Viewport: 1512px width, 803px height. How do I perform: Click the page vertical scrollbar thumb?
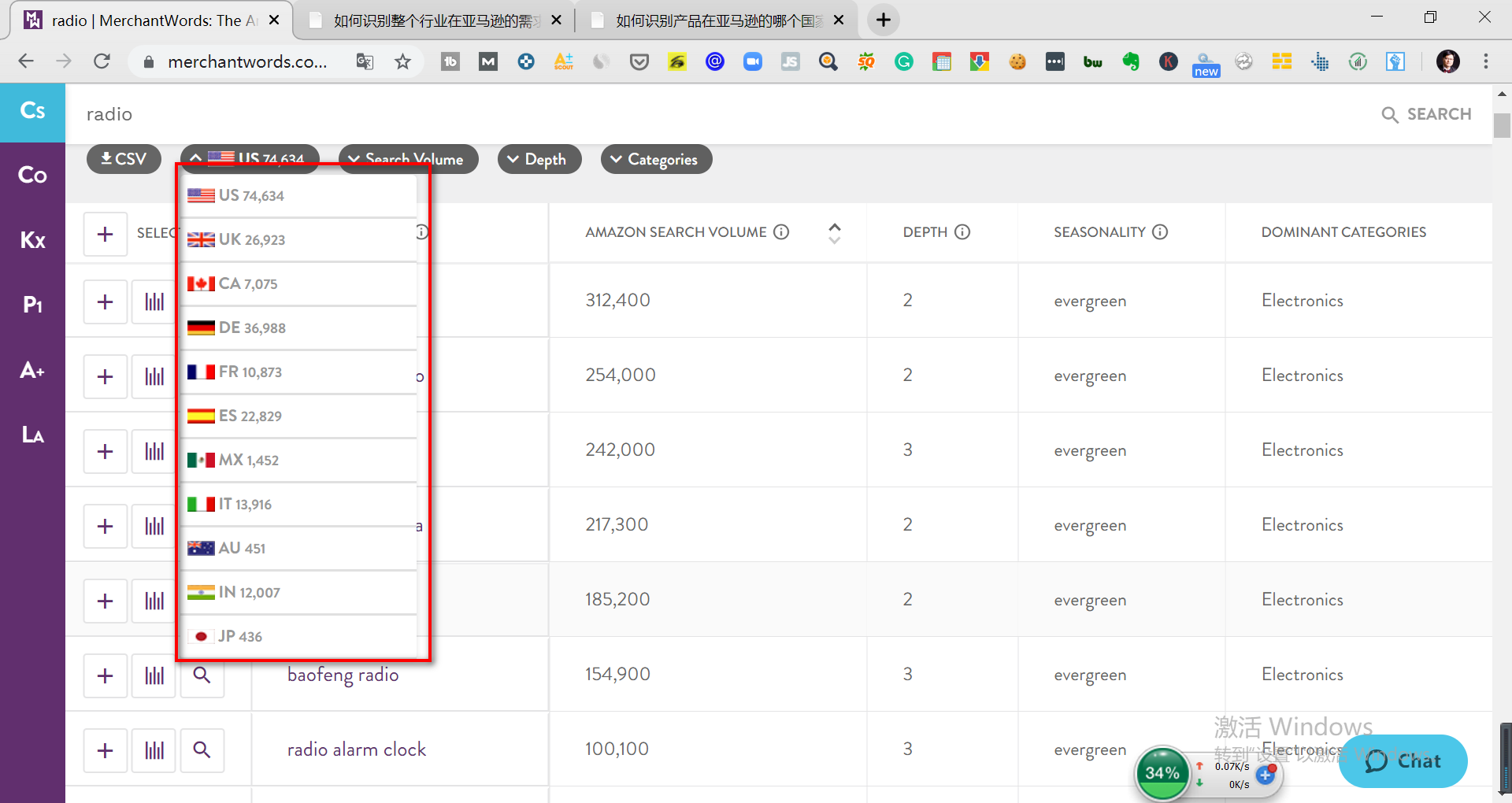(x=1503, y=126)
